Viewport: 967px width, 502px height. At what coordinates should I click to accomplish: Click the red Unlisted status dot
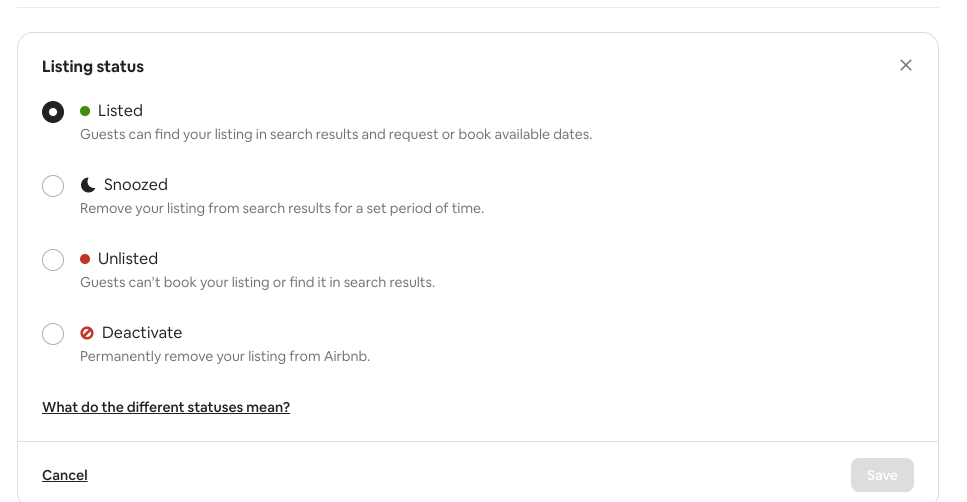(x=85, y=259)
